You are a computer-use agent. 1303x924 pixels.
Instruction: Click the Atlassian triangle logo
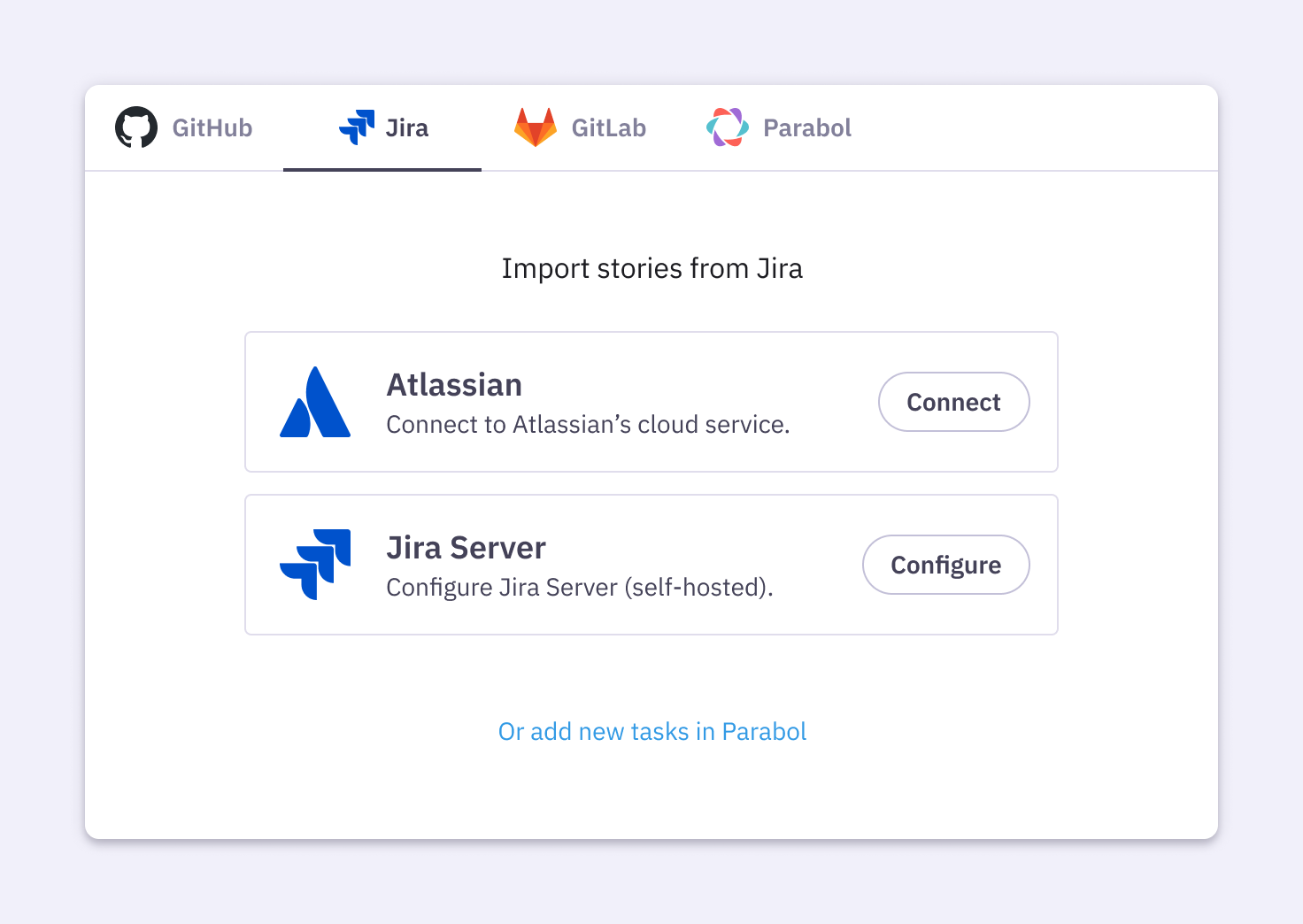[x=315, y=401]
